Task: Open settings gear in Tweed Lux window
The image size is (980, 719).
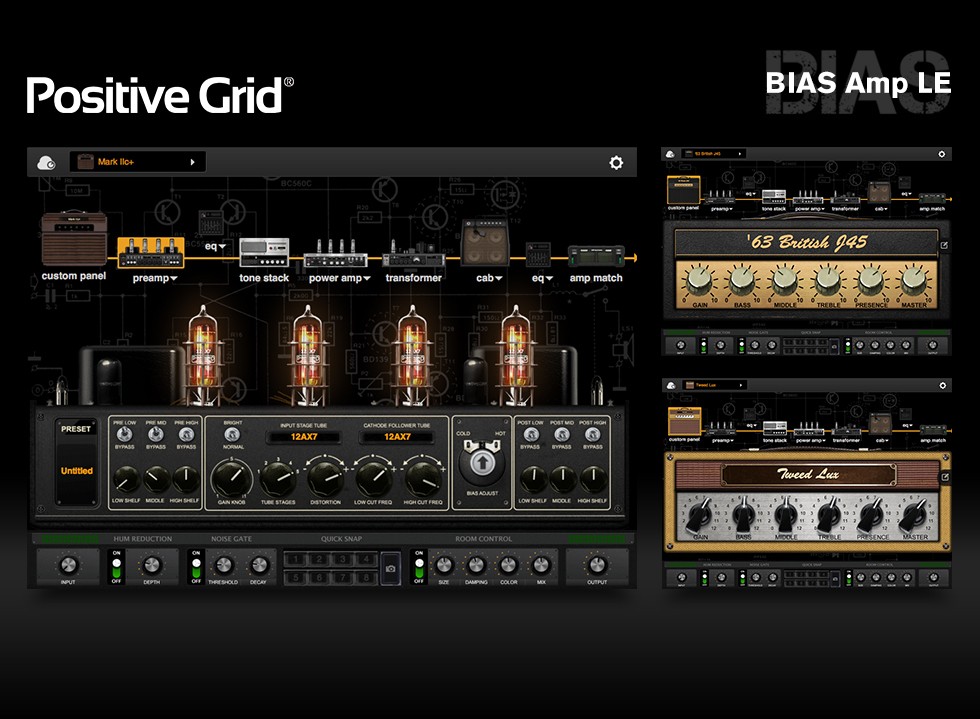Action: click(942, 385)
